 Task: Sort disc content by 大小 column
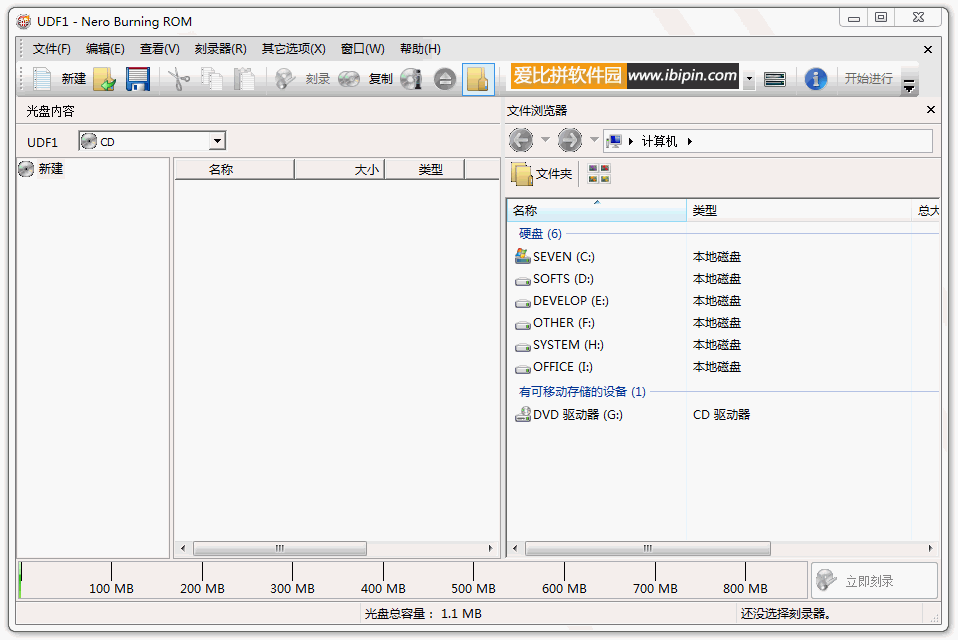pos(339,170)
